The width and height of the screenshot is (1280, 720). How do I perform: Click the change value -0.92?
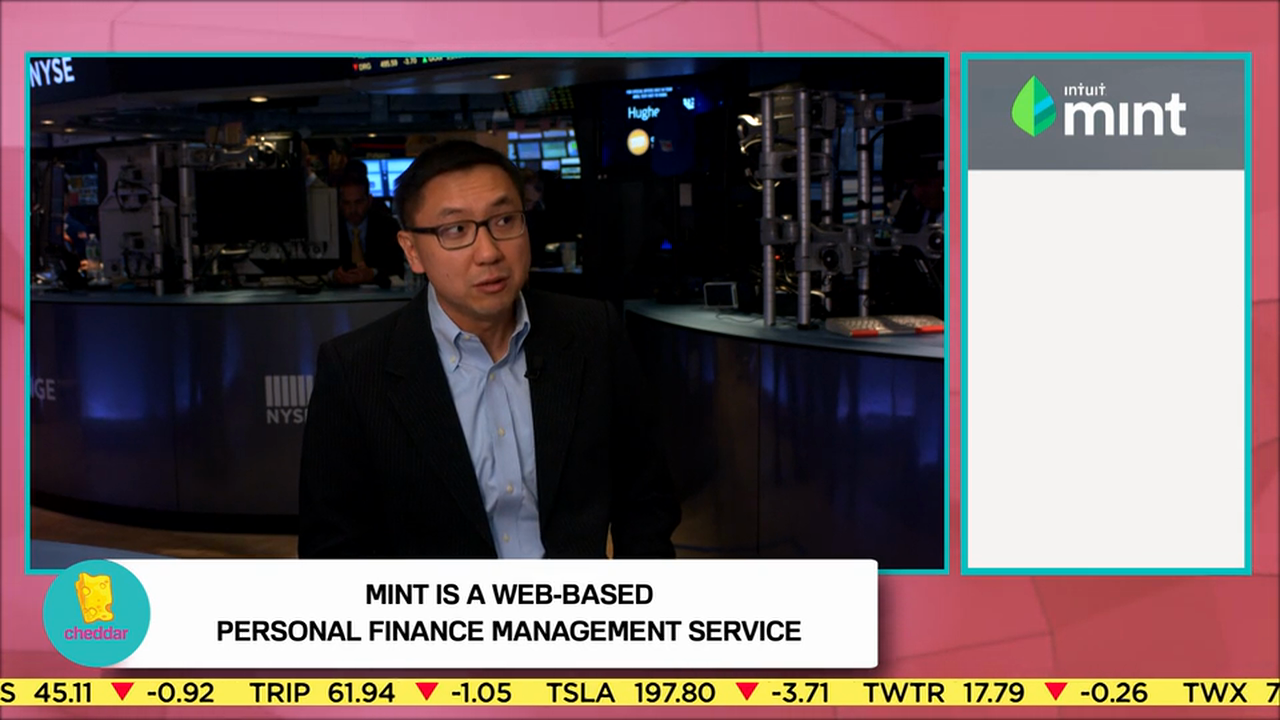(x=180, y=692)
